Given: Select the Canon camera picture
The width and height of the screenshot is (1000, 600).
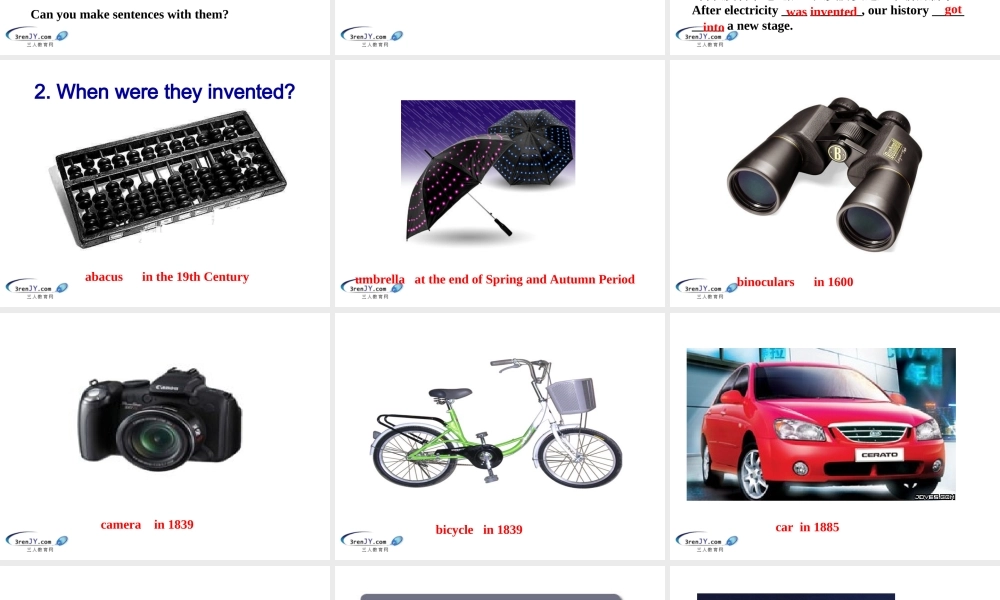Looking at the screenshot, I should 160,419.
